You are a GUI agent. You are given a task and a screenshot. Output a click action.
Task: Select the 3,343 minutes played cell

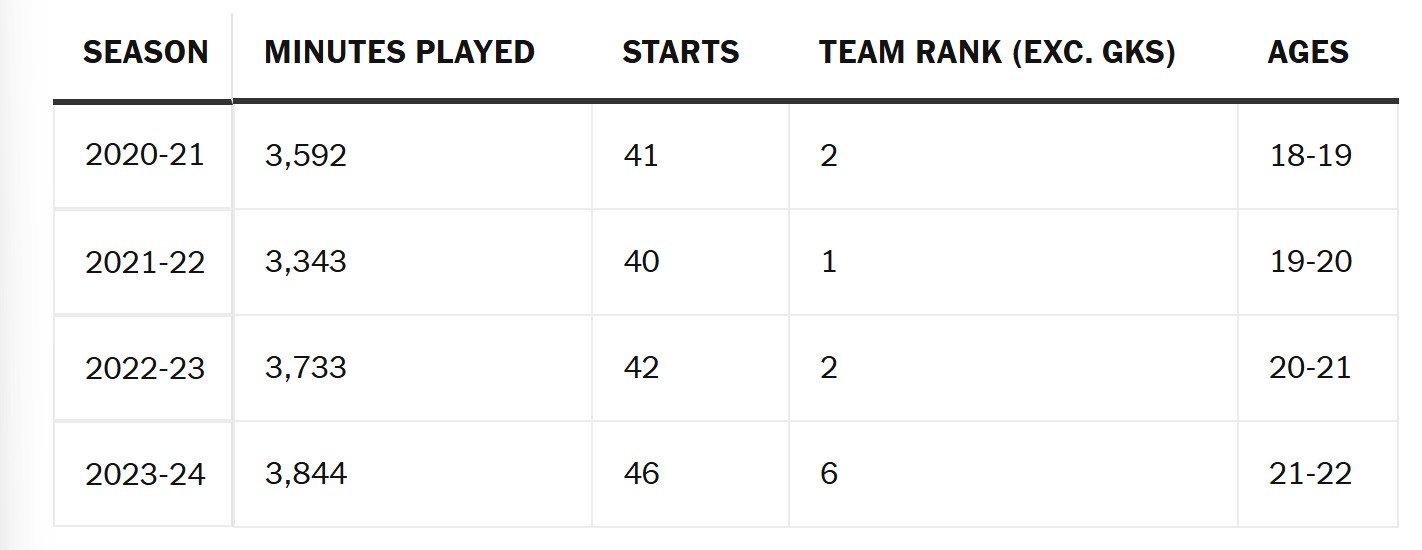[x=306, y=262]
